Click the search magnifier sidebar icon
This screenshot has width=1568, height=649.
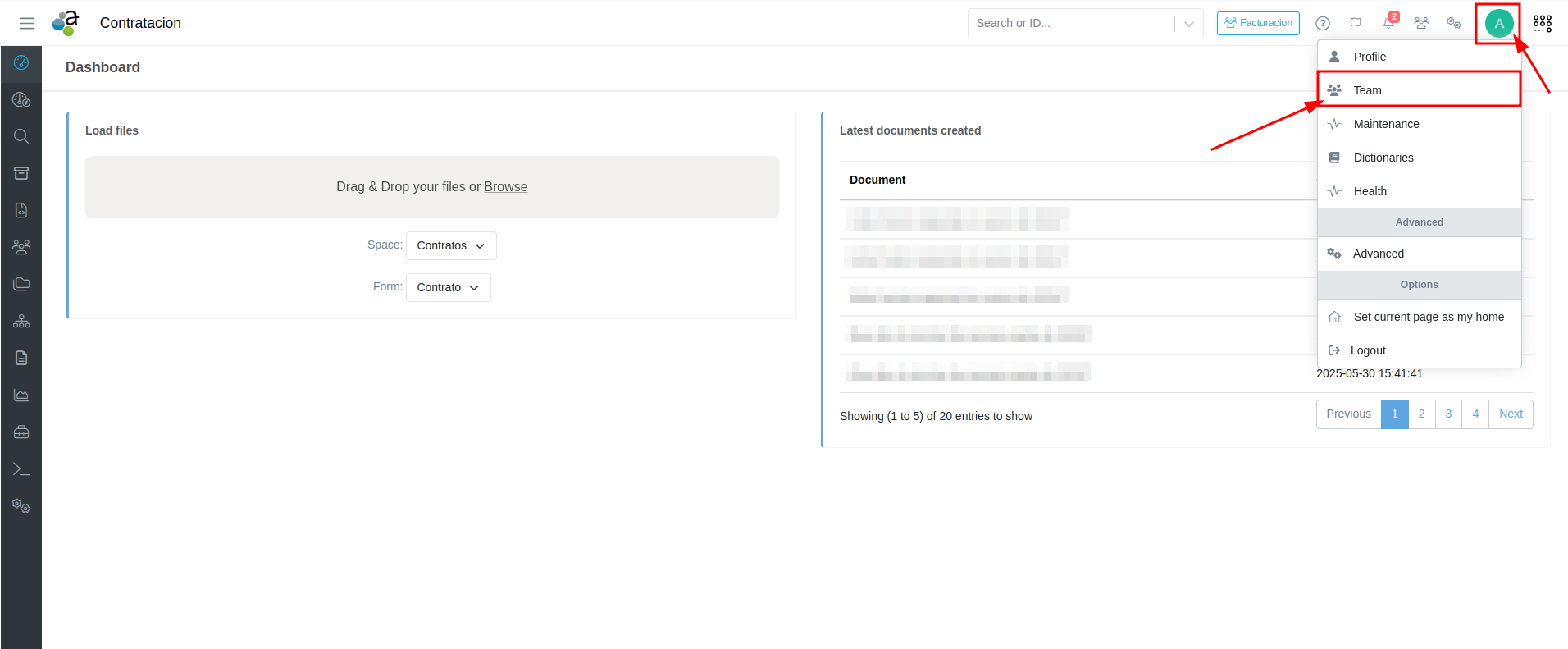[x=21, y=136]
